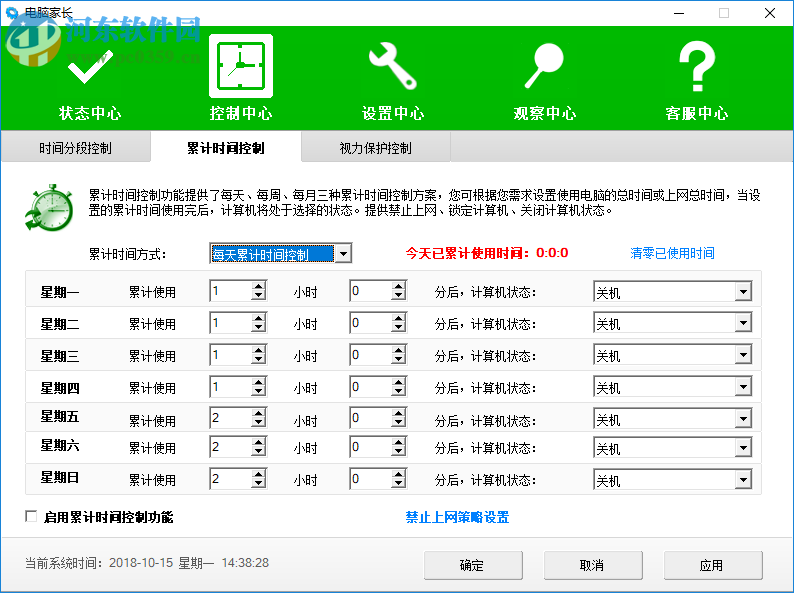This screenshot has width=794, height=593.
Task: Decrease 星期三 hours with down arrow
Action: (259, 360)
